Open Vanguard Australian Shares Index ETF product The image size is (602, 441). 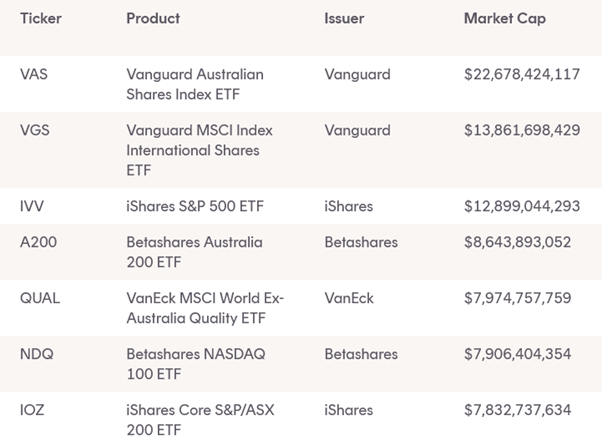pos(194,84)
